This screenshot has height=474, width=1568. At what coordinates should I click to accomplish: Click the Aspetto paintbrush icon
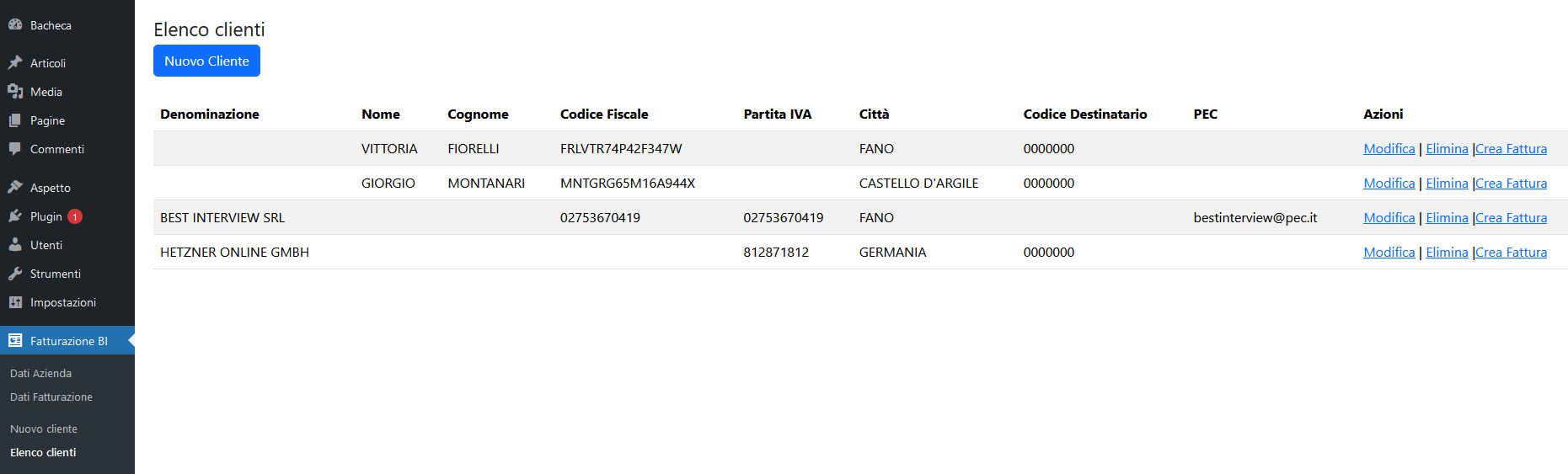[x=15, y=187]
